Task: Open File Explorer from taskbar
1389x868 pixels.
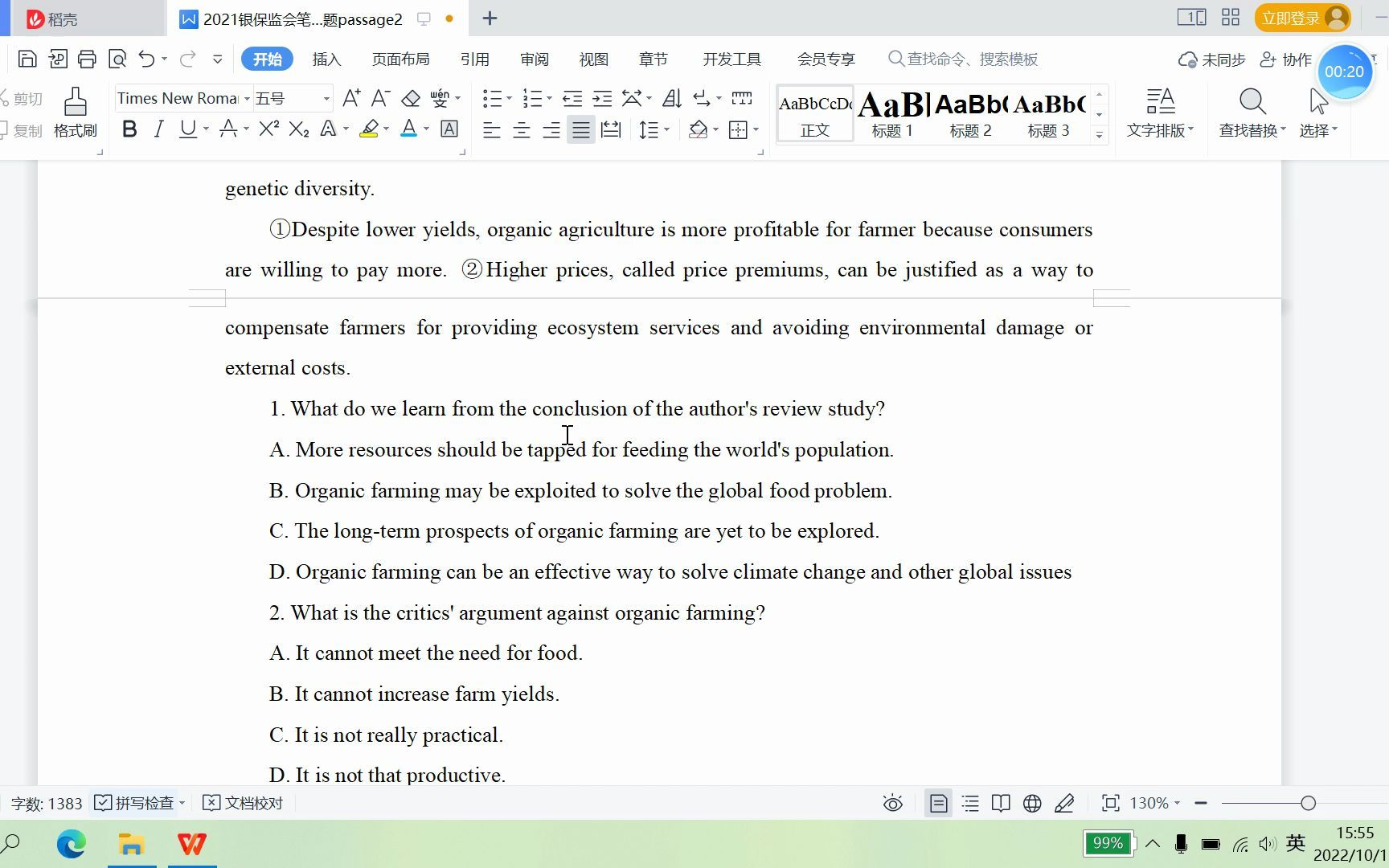Action: [131, 844]
